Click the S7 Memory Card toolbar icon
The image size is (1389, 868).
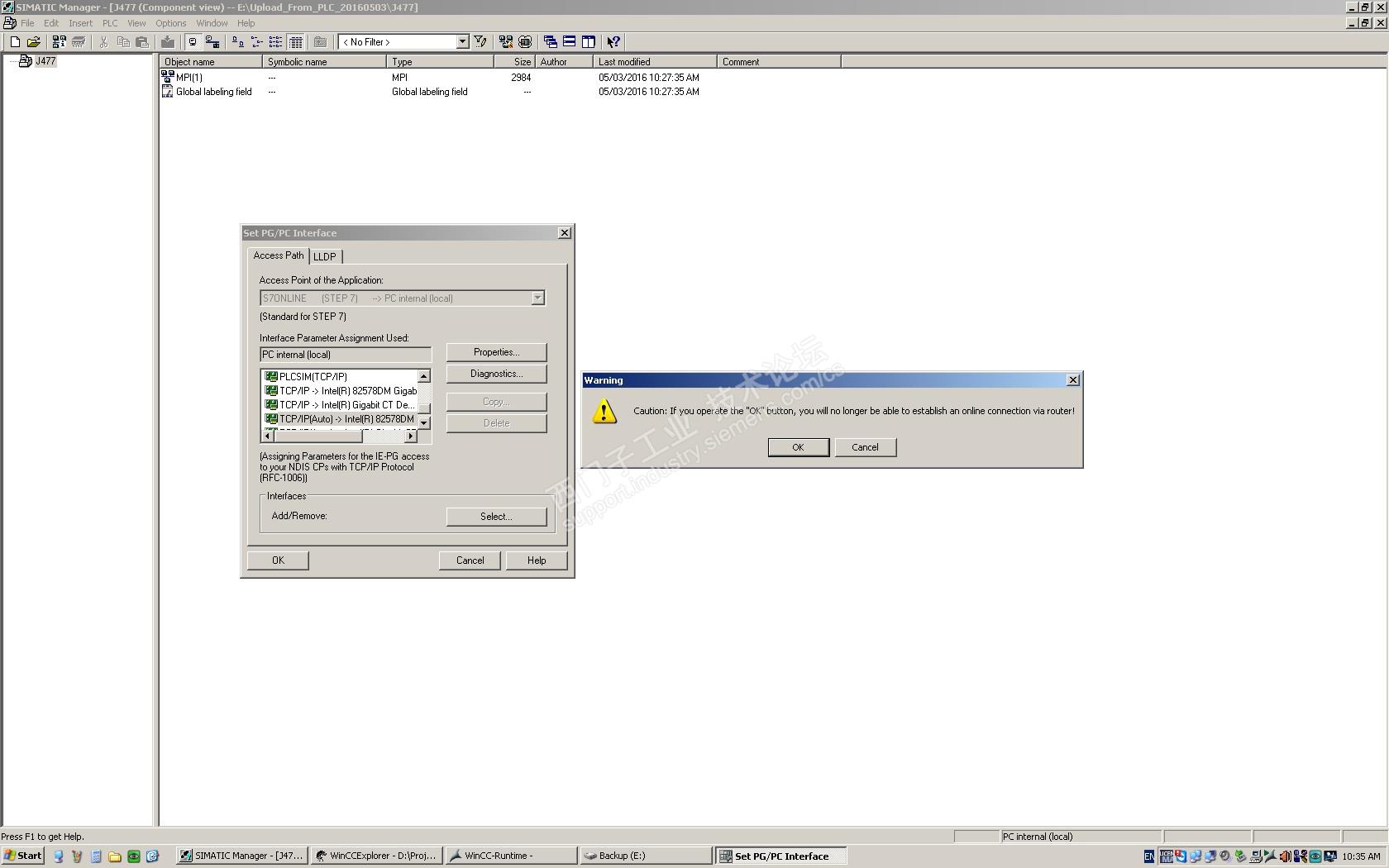coord(79,42)
